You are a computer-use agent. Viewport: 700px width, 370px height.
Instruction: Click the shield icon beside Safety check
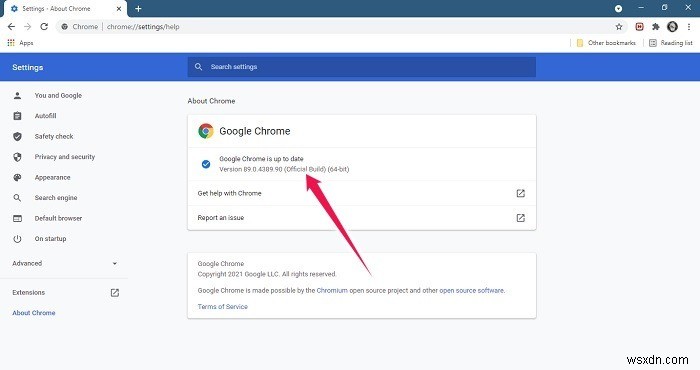pos(17,137)
